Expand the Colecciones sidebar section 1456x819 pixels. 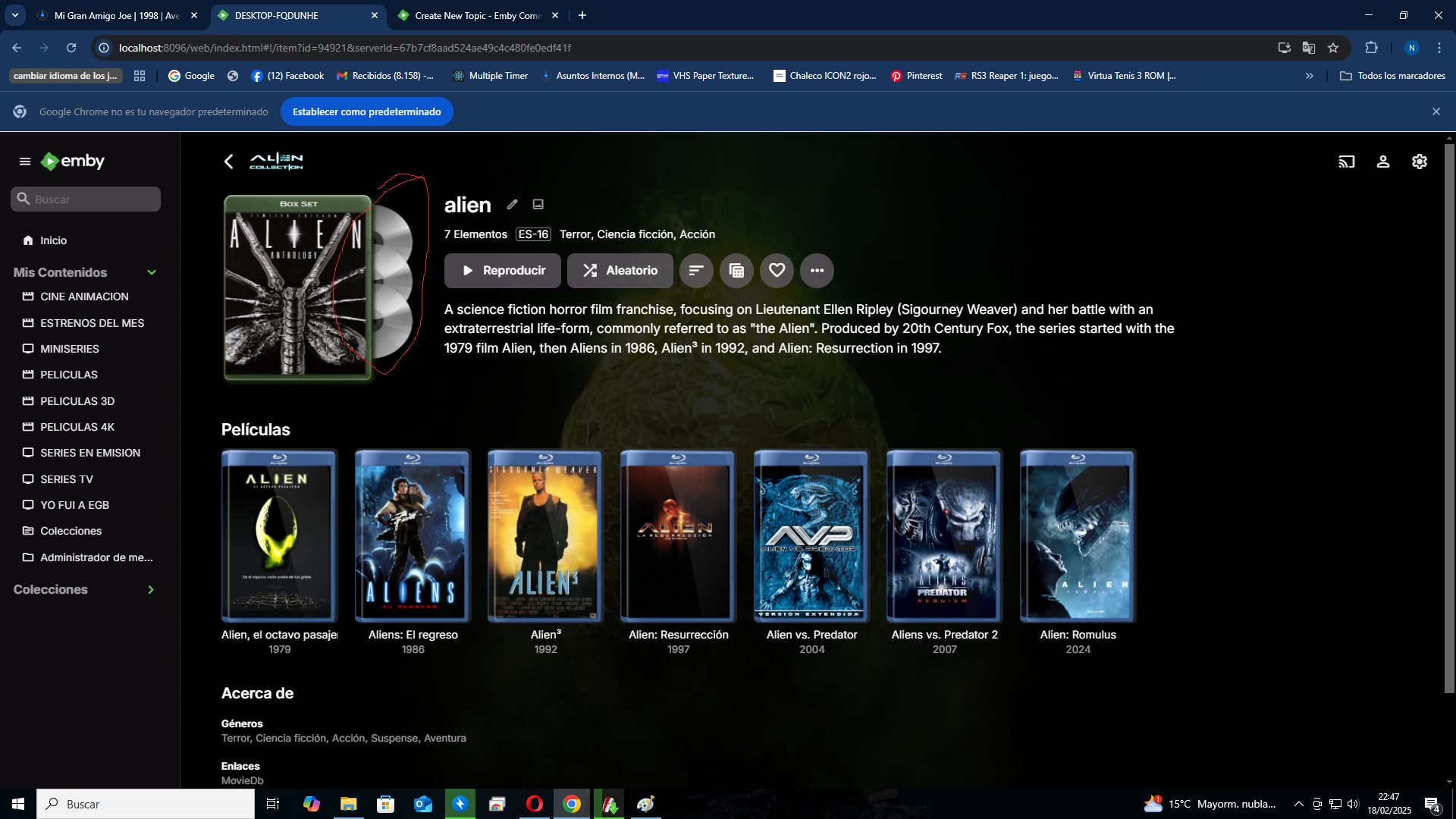coord(151,590)
